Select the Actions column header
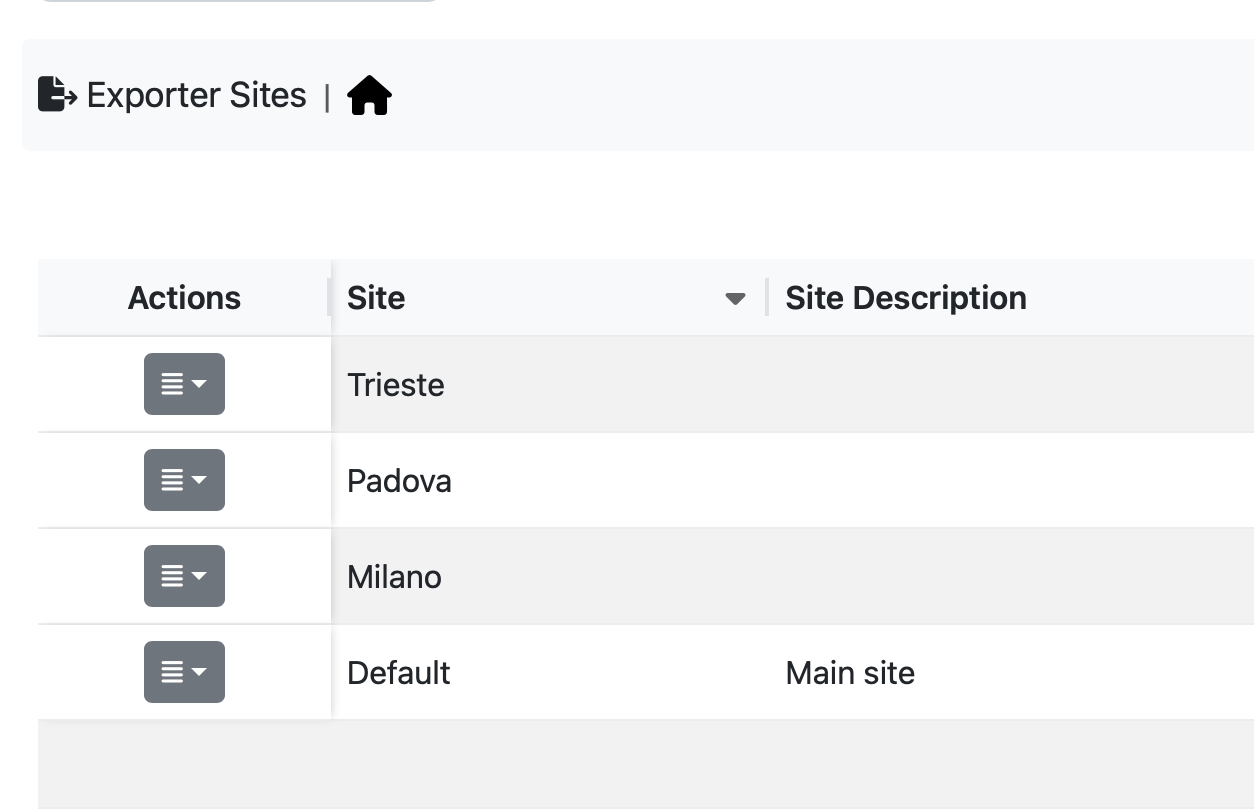Screen dimensions: 1254x812 coord(184,297)
